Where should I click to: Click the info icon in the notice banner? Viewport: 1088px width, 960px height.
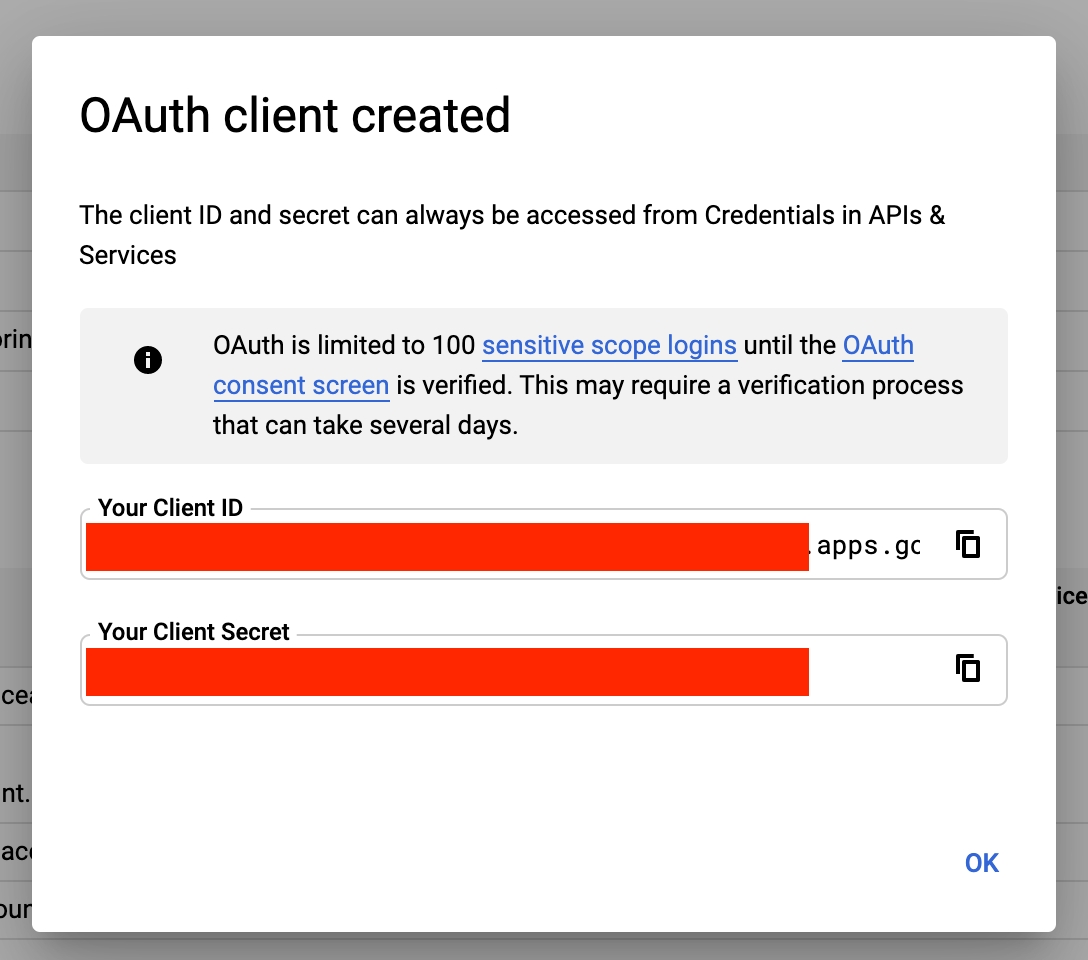tap(147, 360)
